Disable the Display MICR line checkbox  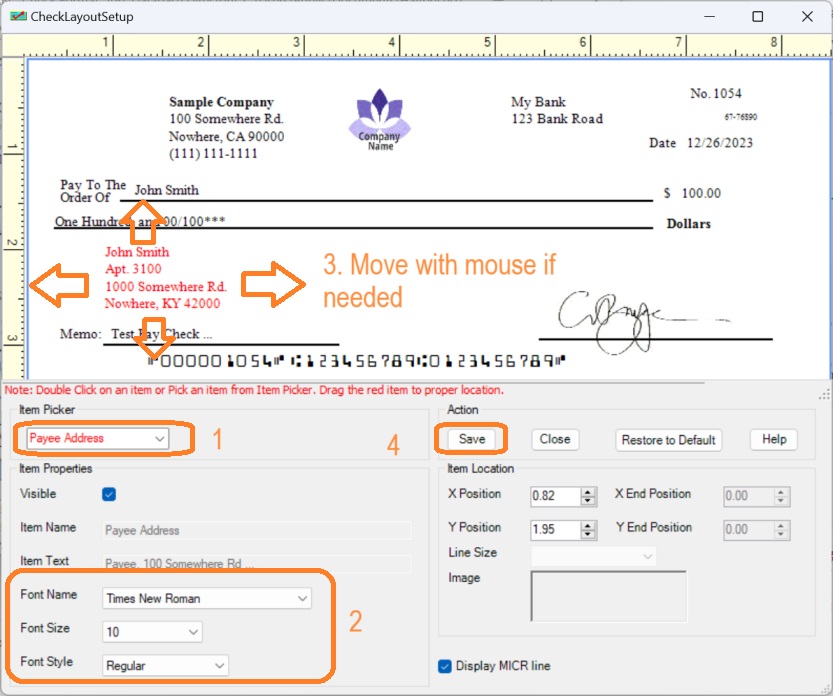click(445, 665)
